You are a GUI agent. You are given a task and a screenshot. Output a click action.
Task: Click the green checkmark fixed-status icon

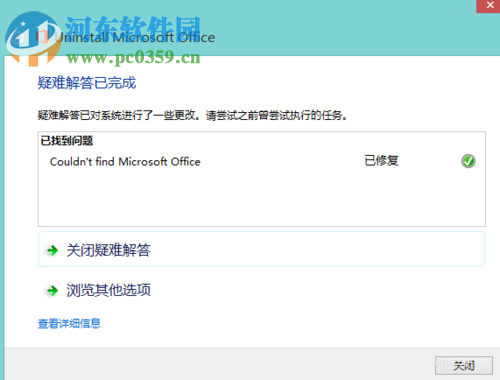click(x=468, y=161)
